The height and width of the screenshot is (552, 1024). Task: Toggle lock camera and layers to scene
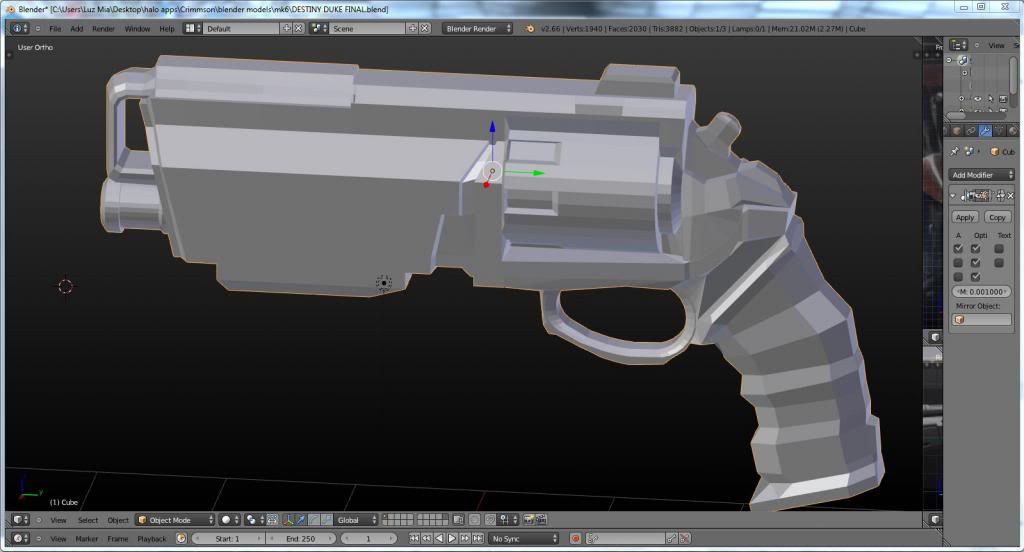[x=458, y=520]
